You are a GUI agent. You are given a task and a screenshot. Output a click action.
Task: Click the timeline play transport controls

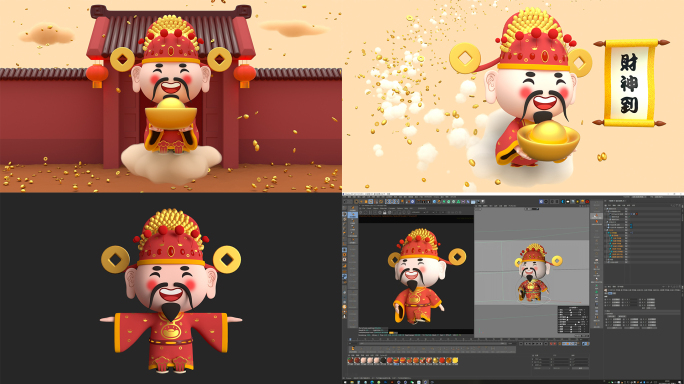(x=534, y=344)
